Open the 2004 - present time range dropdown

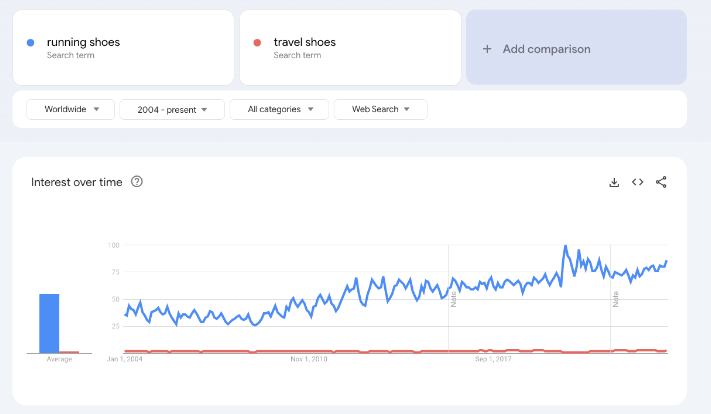pyautogui.click(x=171, y=109)
